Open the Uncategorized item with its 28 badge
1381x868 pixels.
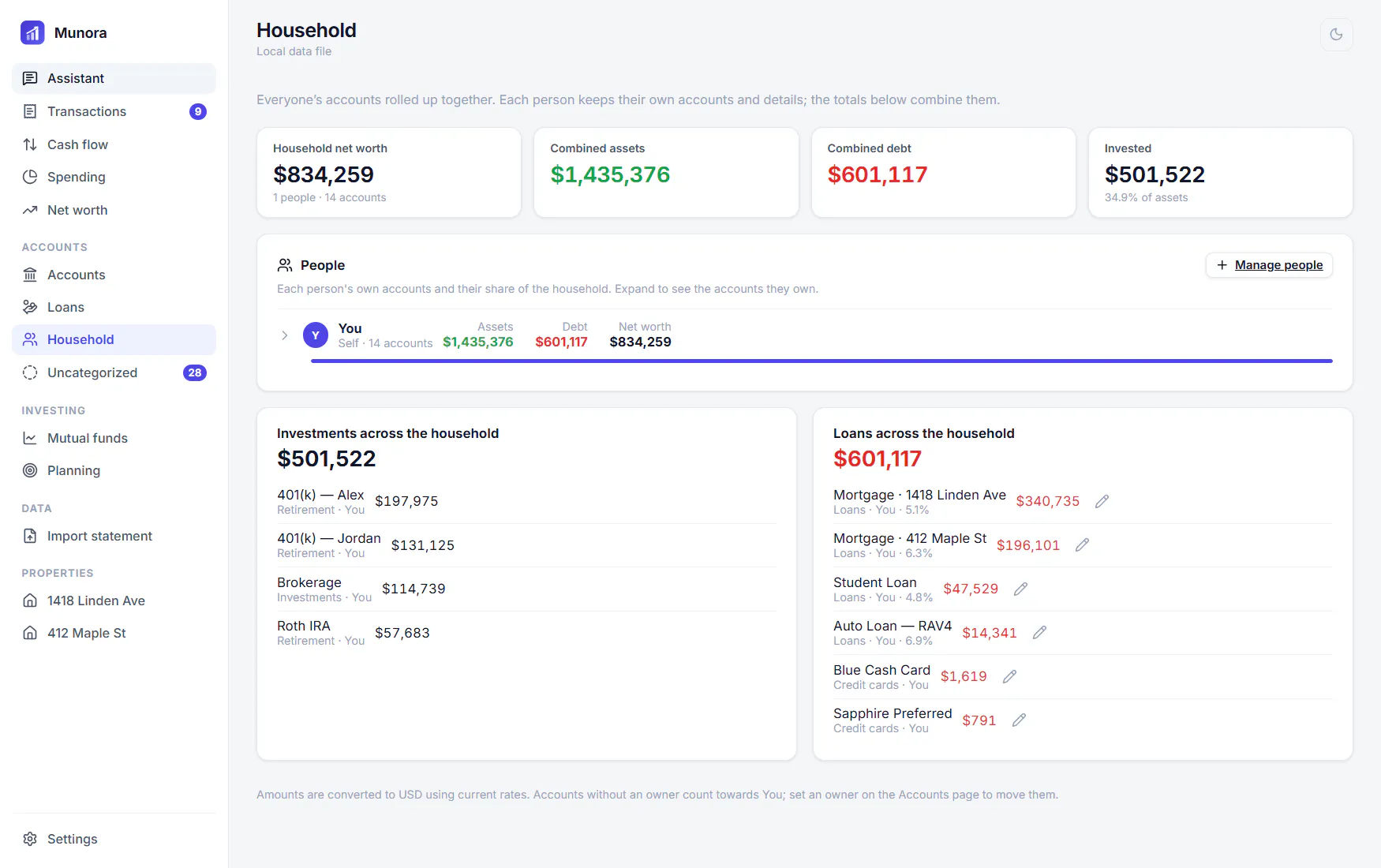[114, 372]
